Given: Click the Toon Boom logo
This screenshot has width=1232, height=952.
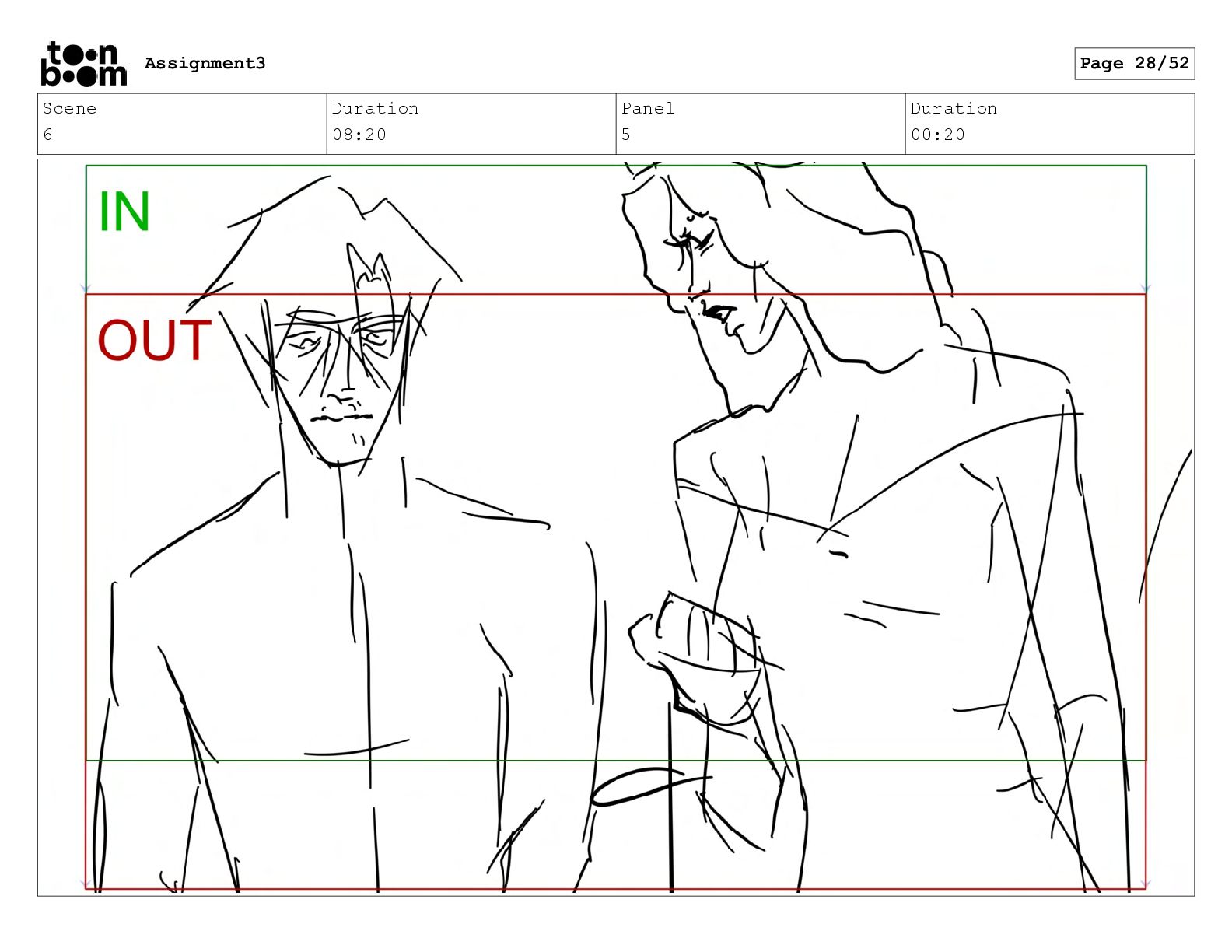Looking at the screenshot, I should click(x=83, y=63).
